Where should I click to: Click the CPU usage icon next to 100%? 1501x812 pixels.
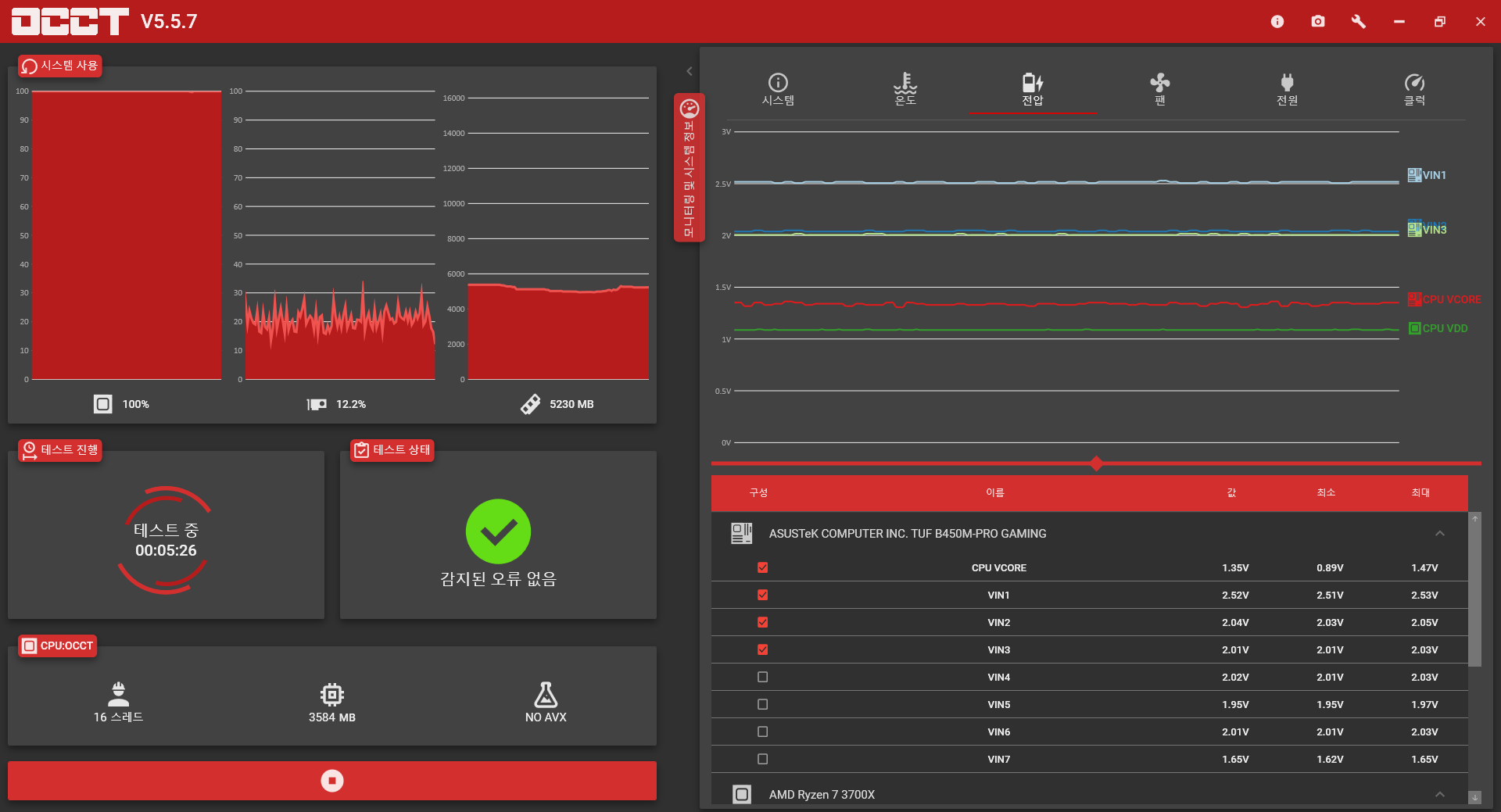103,404
